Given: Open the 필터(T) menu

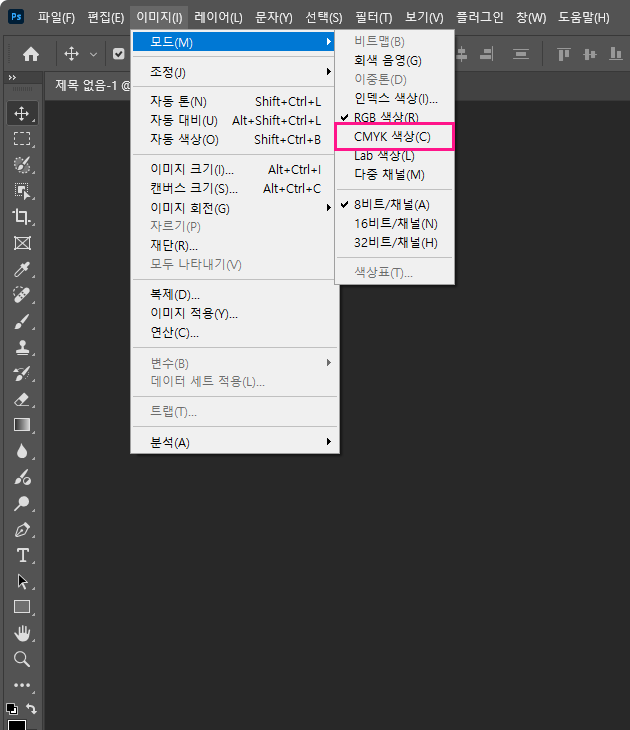Looking at the screenshot, I should (x=373, y=17).
